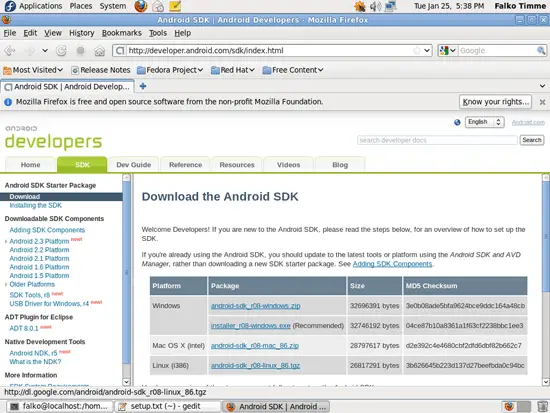Open the search engine selector dropdown

click(x=448, y=51)
